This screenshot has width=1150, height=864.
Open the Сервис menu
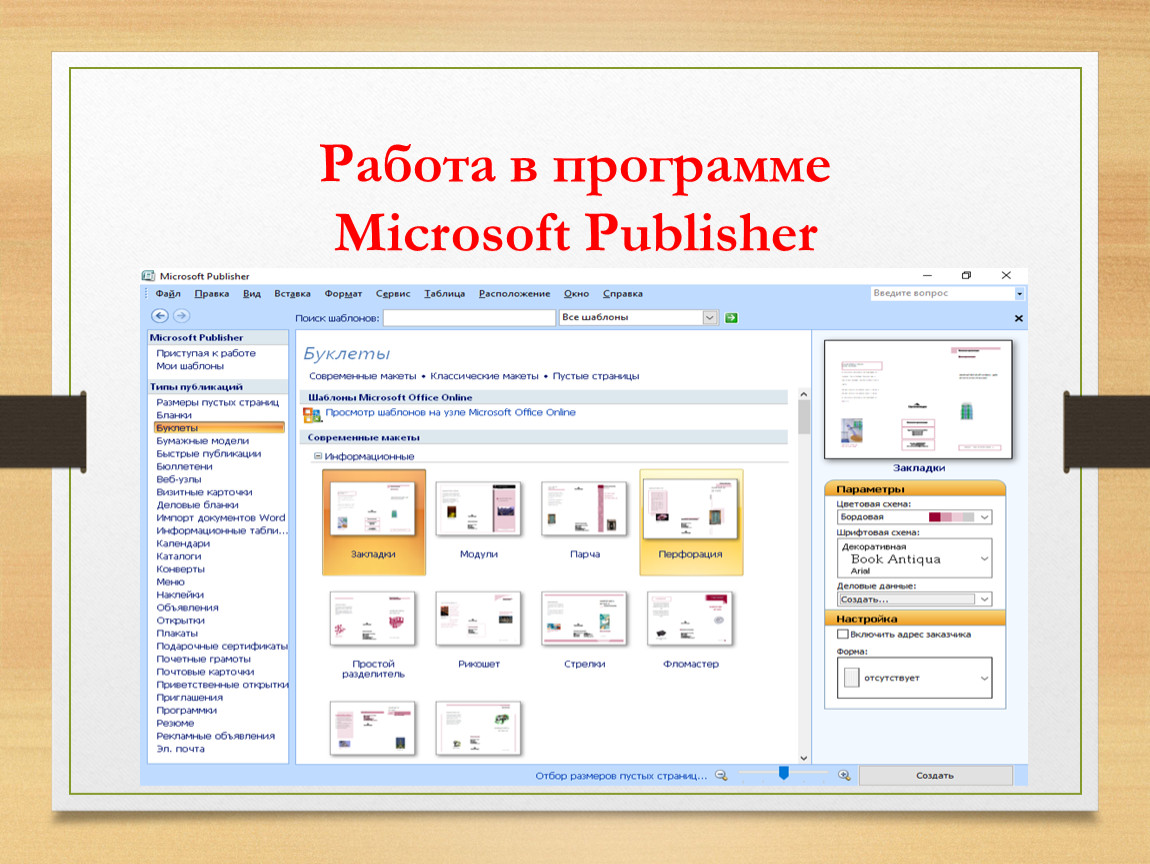pos(393,293)
